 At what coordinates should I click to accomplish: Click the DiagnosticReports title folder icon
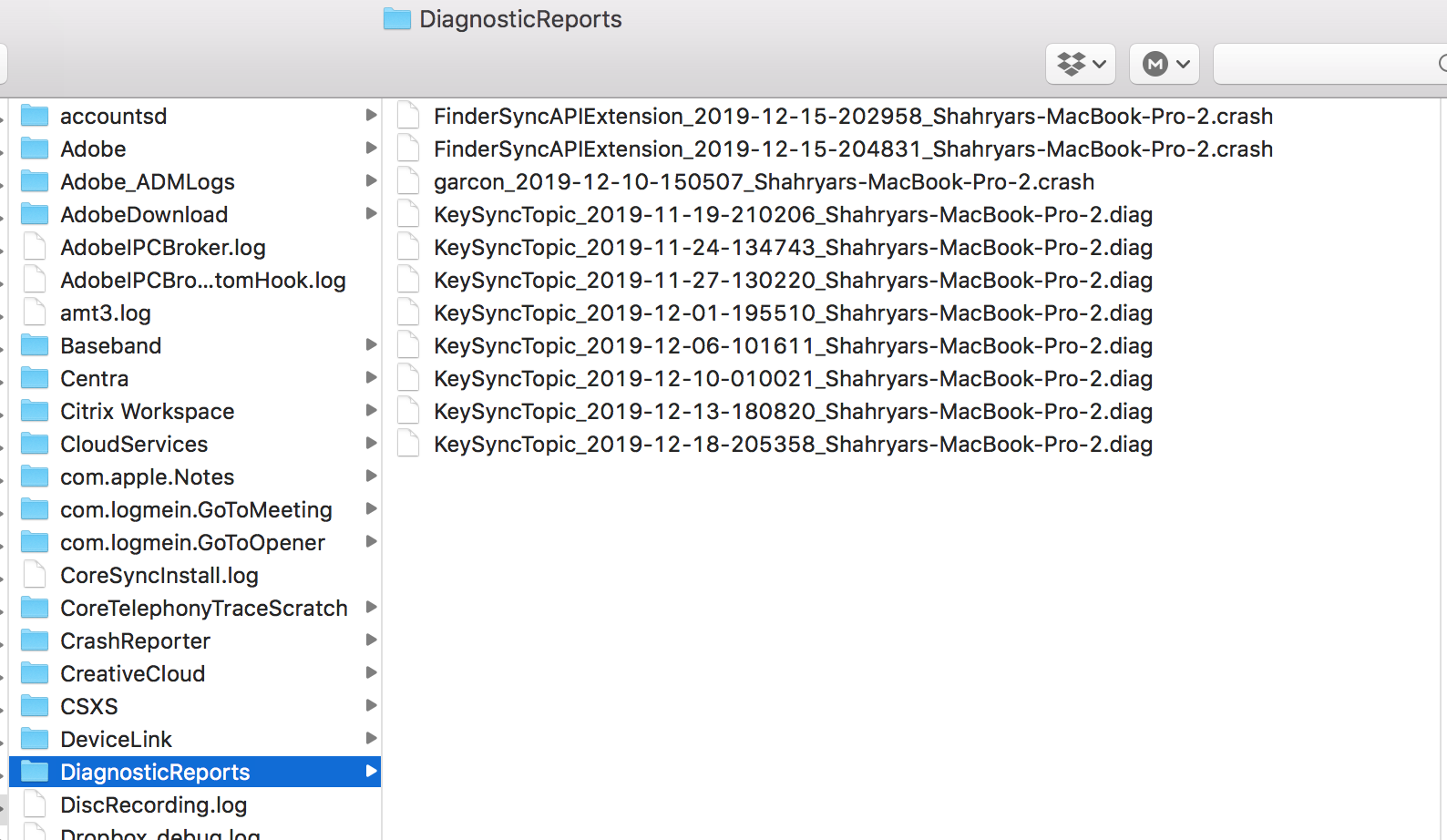point(397,19)
